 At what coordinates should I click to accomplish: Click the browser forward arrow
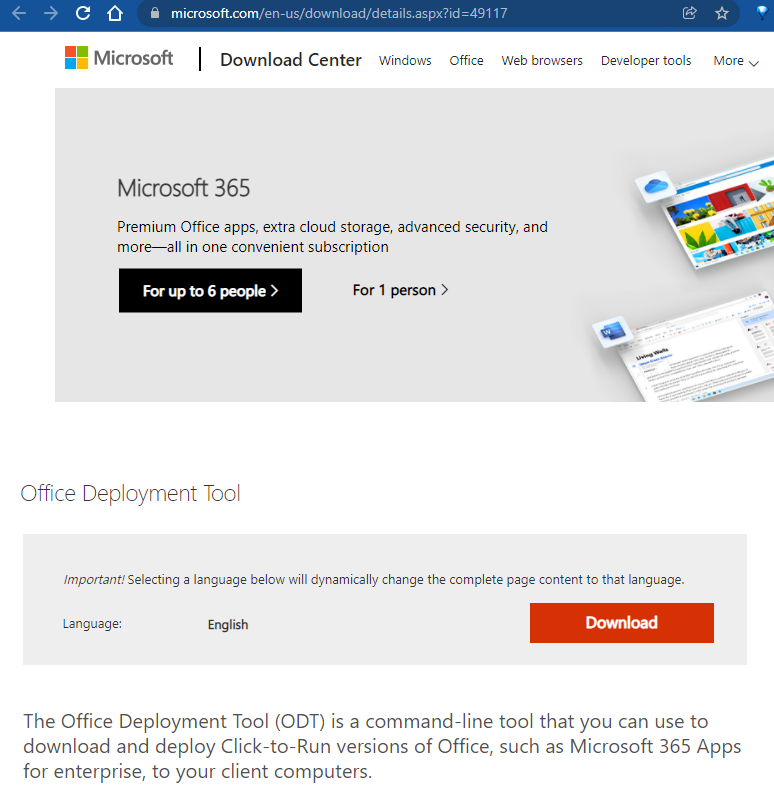51,13
